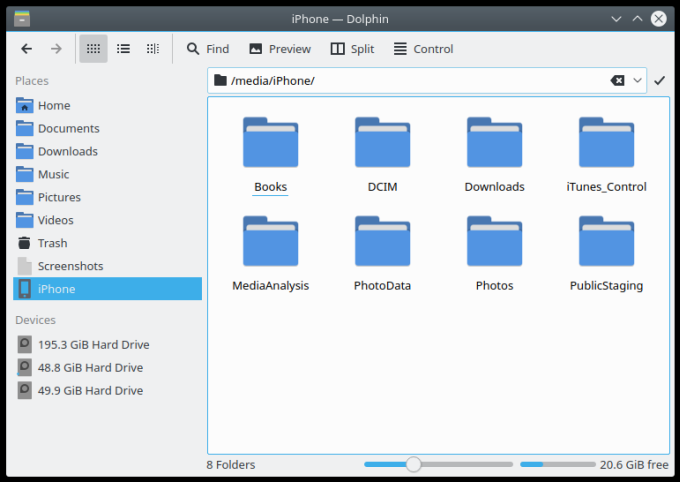Select the 195.3 GiB Hard Drive
The image size is (680, 482).
(93, 344)
